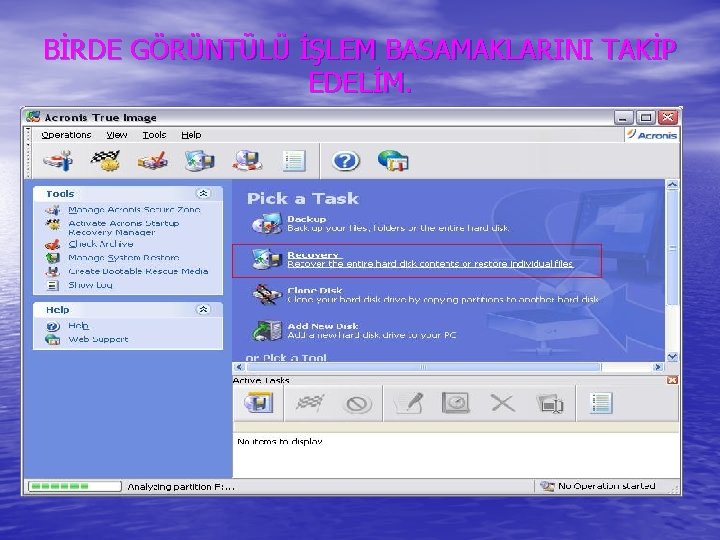Collapse the Tools panel chevron
The width and height of the screenshot is (720, 540).
[x=203, y=193]
